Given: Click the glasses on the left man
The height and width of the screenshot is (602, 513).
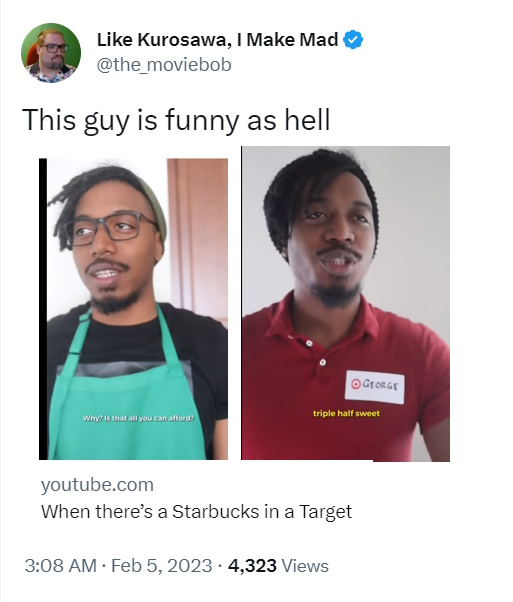Looking at the screenshot, I should tap(111, 229).
